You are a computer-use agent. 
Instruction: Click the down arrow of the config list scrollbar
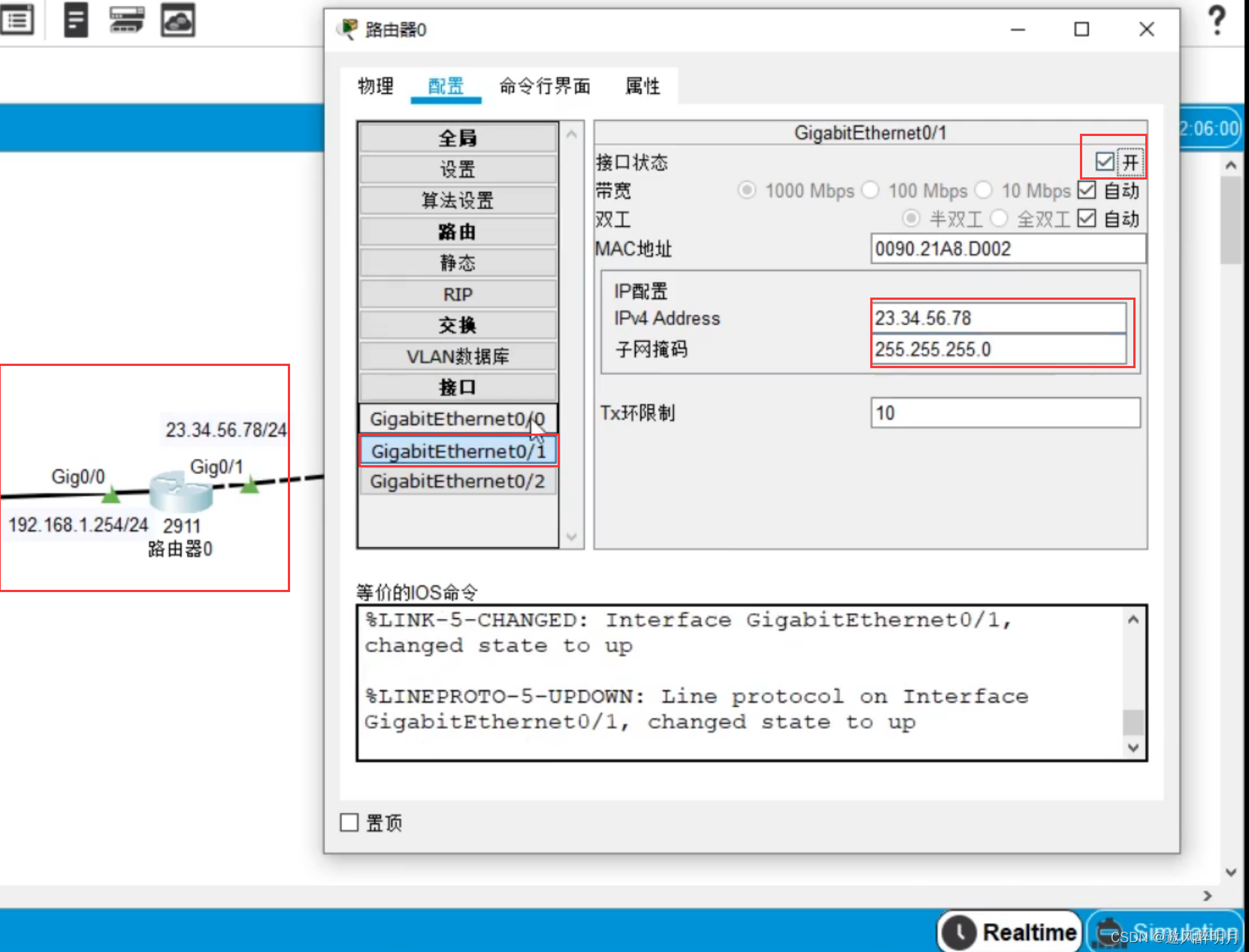(571, 536)
